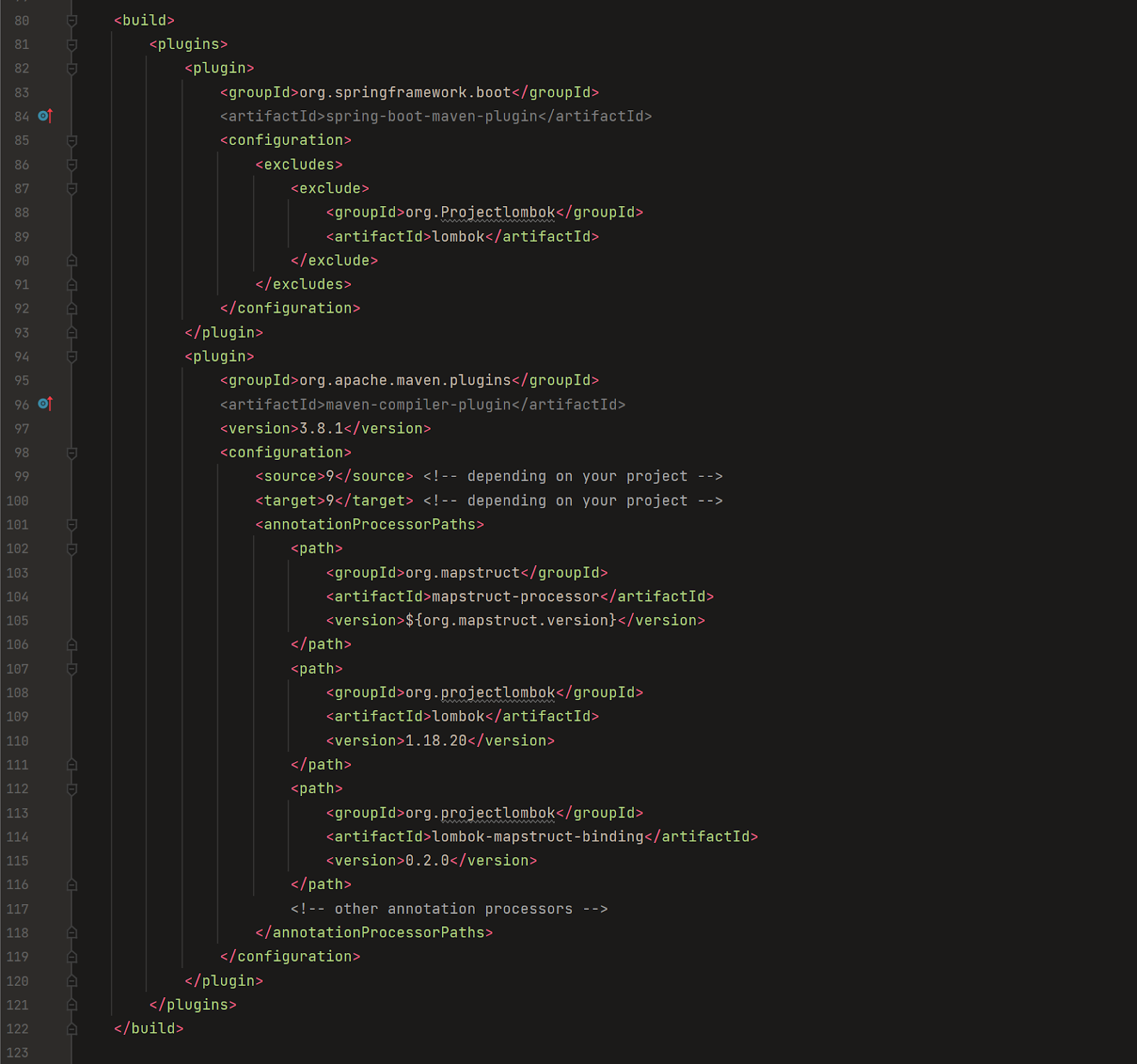Viewport: 1137px width, 1064px height.
Task: Click the closing configuration tag on line 119
Action: [290, 957]
